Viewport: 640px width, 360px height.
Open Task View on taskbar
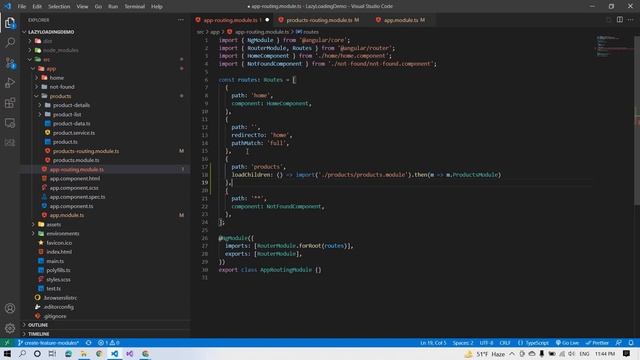pyautogui.click(x=52, y=354)
